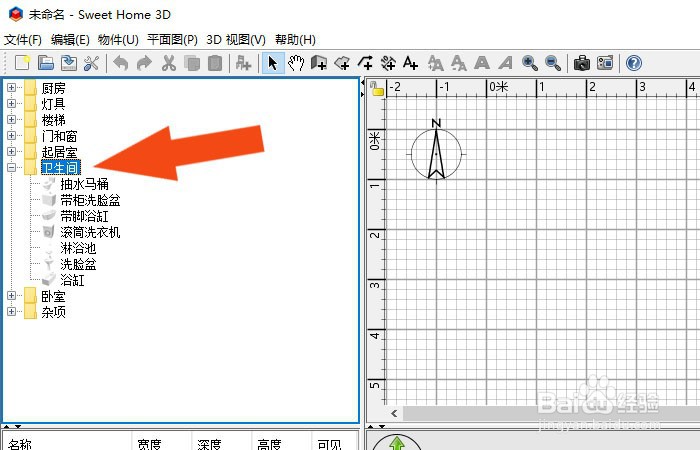Add furniture to home icon
The width and height of the screenshot is (700, 450).
coord(243,63)
